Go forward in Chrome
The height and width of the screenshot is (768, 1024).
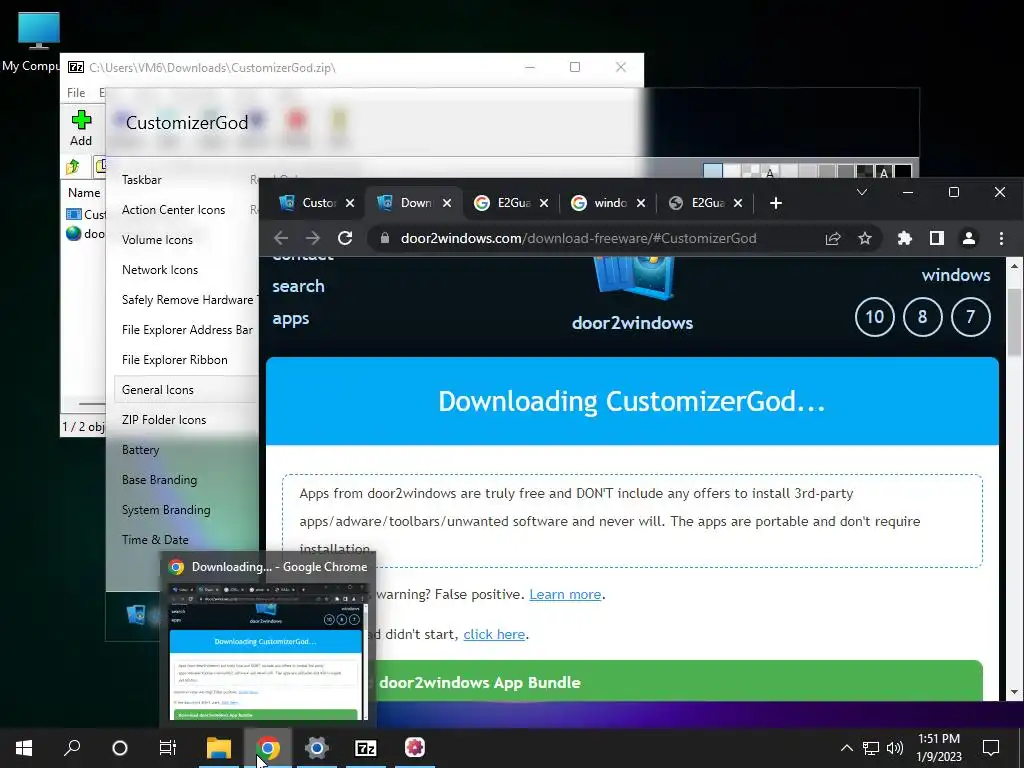tap(313, 238)
